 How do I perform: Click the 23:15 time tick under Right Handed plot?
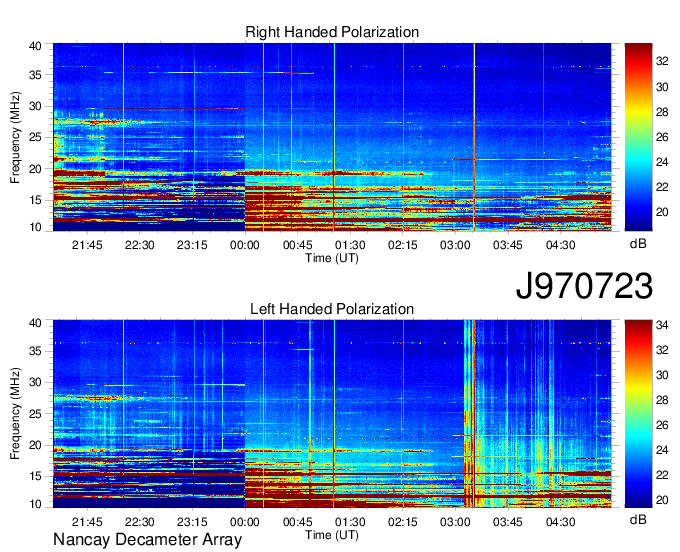pyautogui.click(x=192, y=245)
